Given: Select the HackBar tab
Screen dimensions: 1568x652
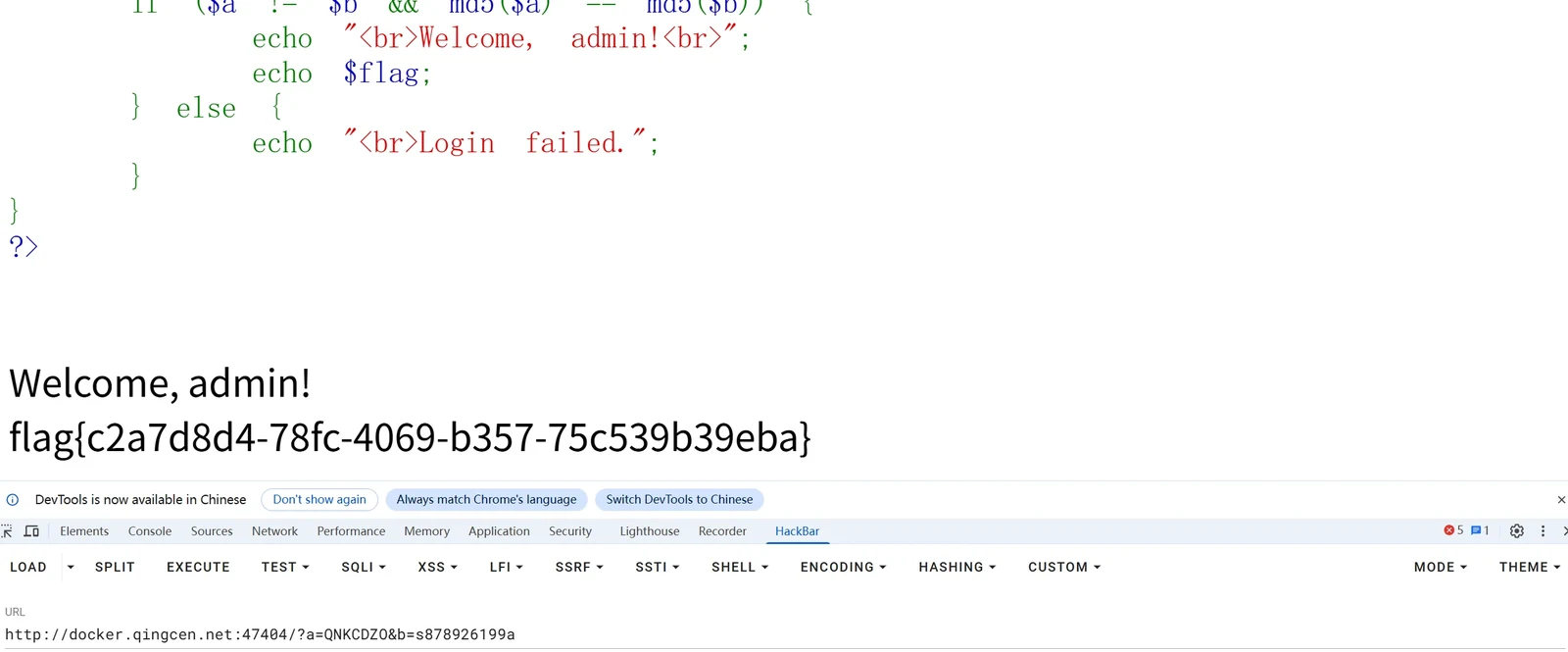Looking at the screenshot, I should click(797, 531).
